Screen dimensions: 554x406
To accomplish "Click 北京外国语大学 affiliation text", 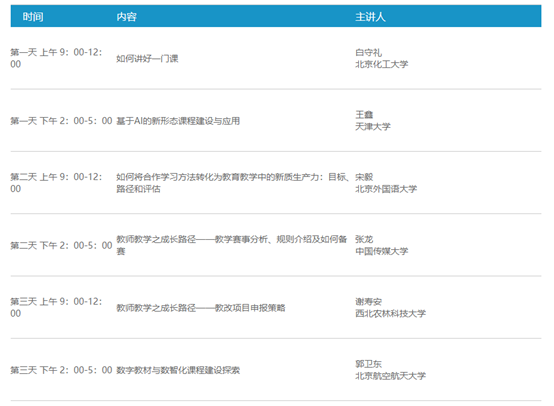I will (x=386, y=189).
